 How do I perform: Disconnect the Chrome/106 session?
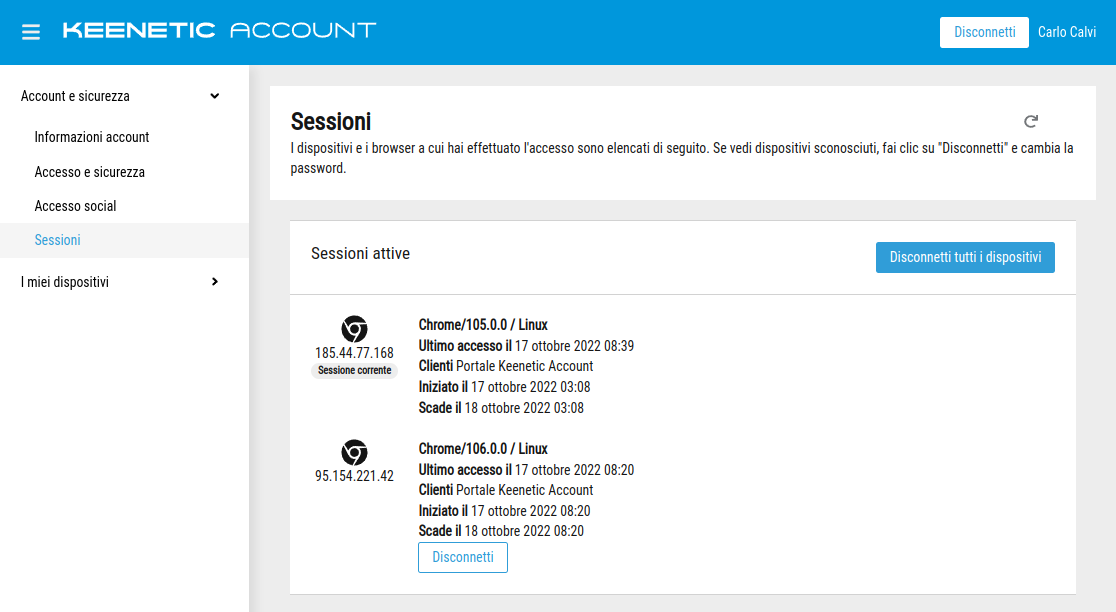click(x=462, y=557)
